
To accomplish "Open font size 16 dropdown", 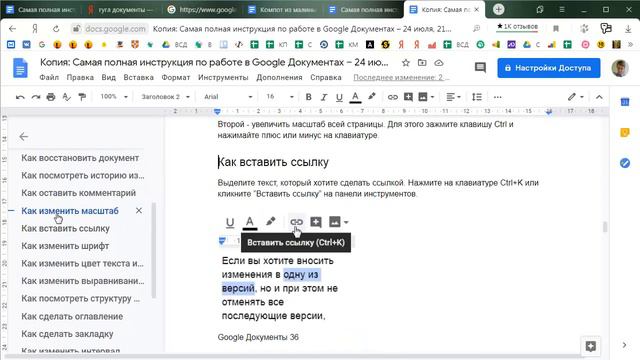I will [280, 97].
